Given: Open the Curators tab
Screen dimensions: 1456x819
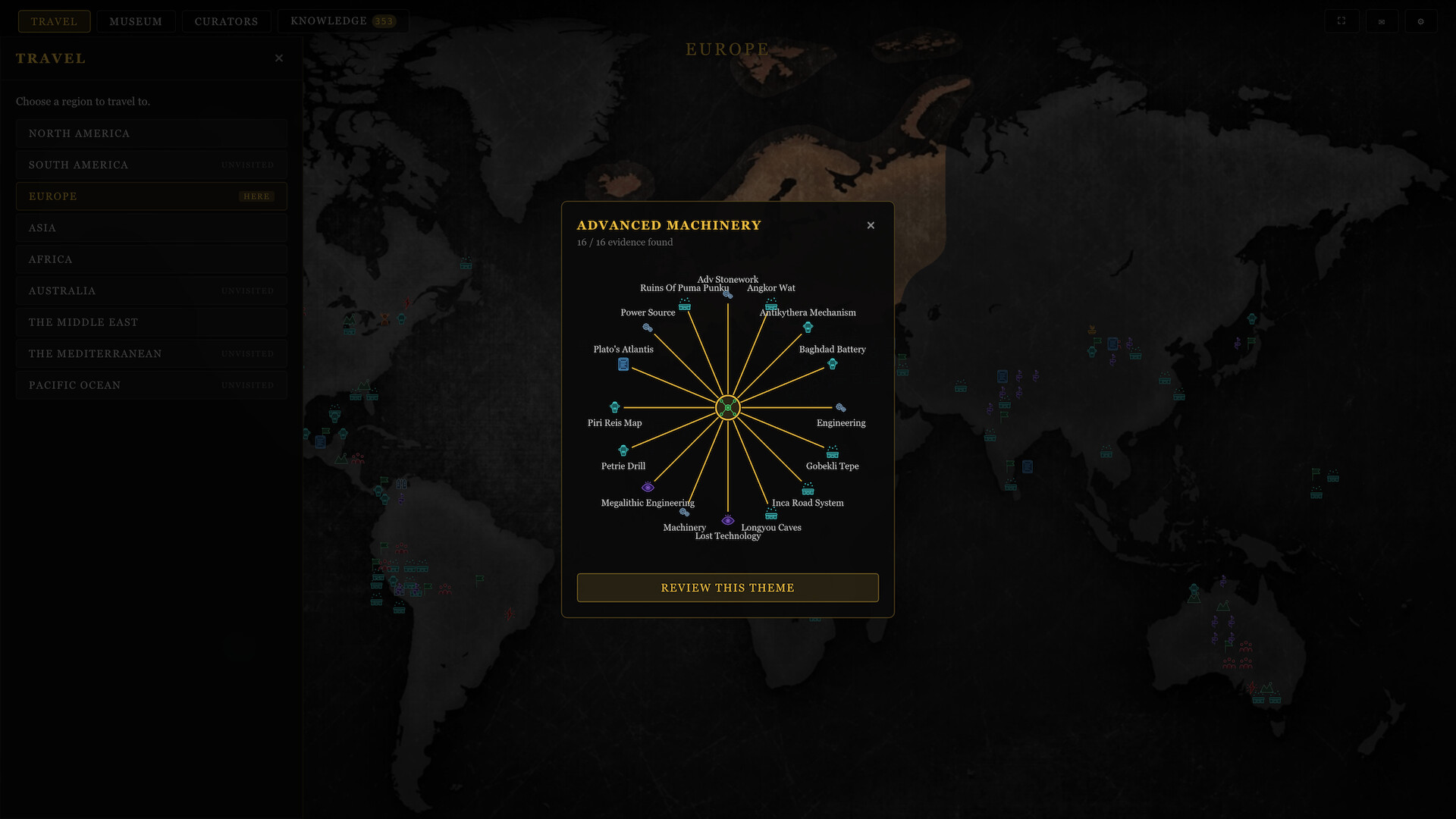Looking at the screenshot, I should coord(226,21).
